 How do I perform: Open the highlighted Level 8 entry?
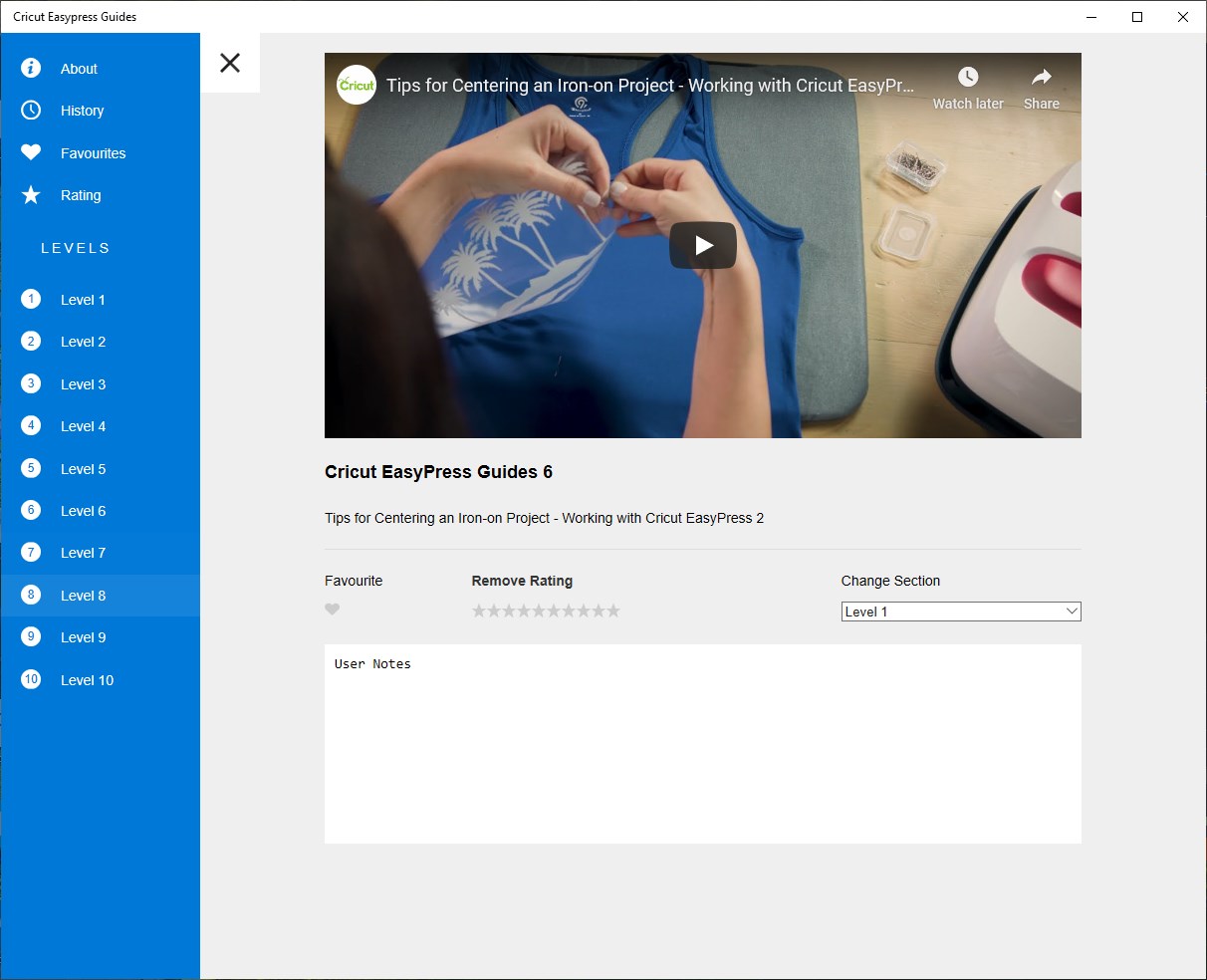(x=100, y=595)
